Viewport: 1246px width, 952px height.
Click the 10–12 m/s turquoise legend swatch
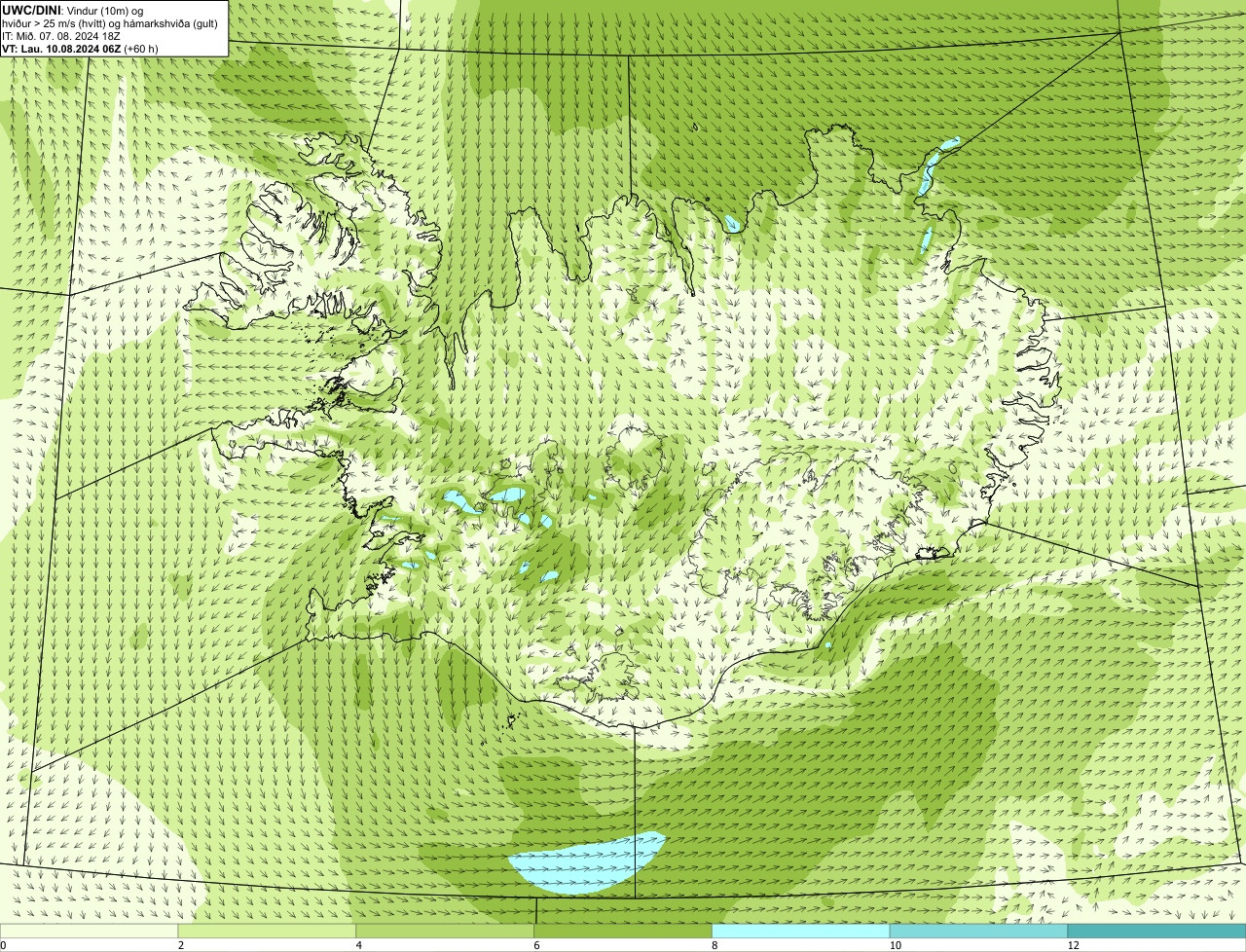(x=978, y=931)
